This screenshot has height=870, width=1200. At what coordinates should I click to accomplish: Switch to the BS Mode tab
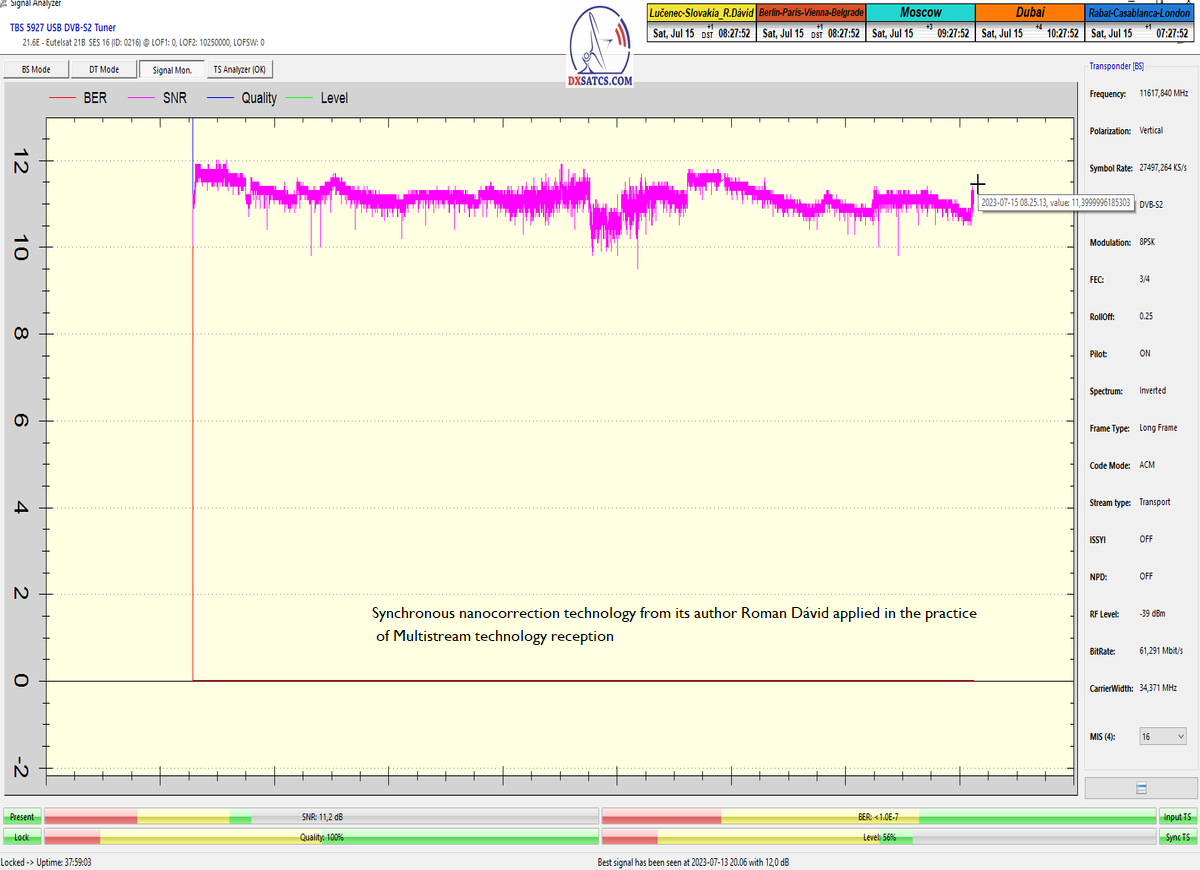[x=37, y=69]
